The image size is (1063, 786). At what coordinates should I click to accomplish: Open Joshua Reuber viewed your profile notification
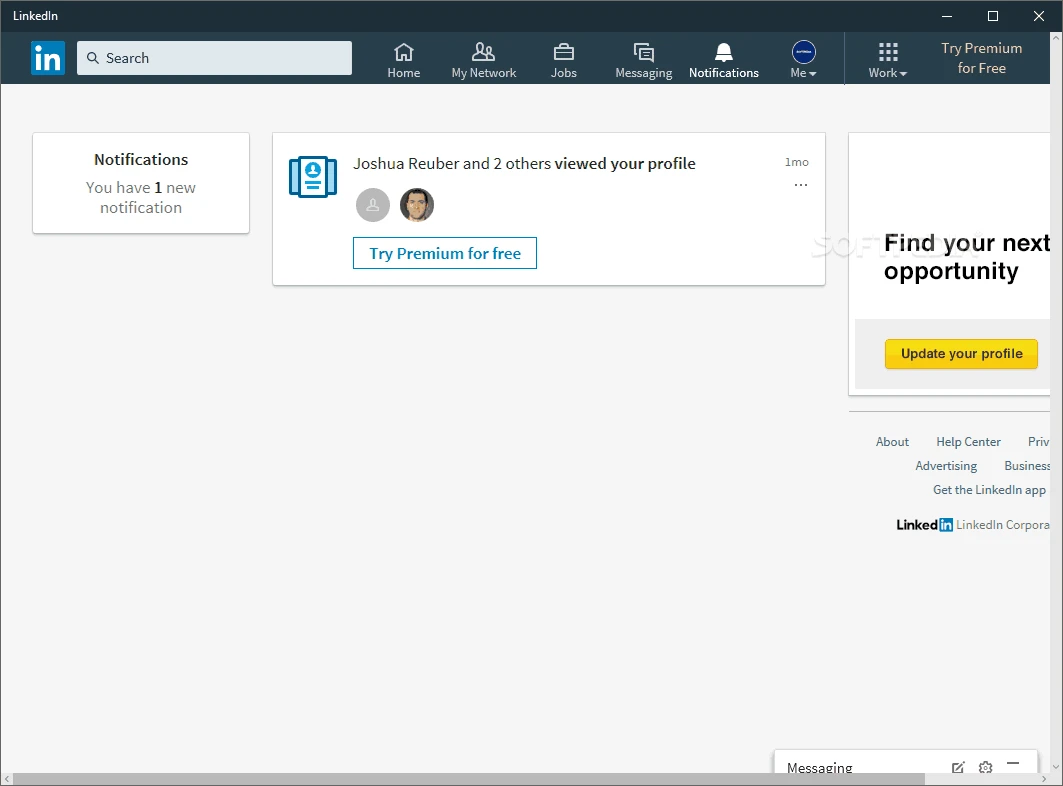(x=524, y=163)
